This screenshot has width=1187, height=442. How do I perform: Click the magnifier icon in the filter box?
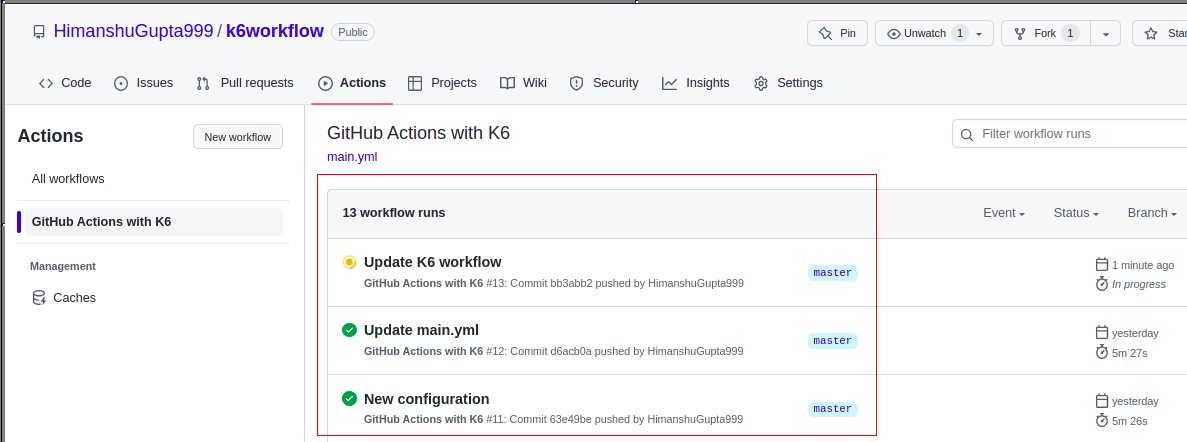click(x=967, y=134)
